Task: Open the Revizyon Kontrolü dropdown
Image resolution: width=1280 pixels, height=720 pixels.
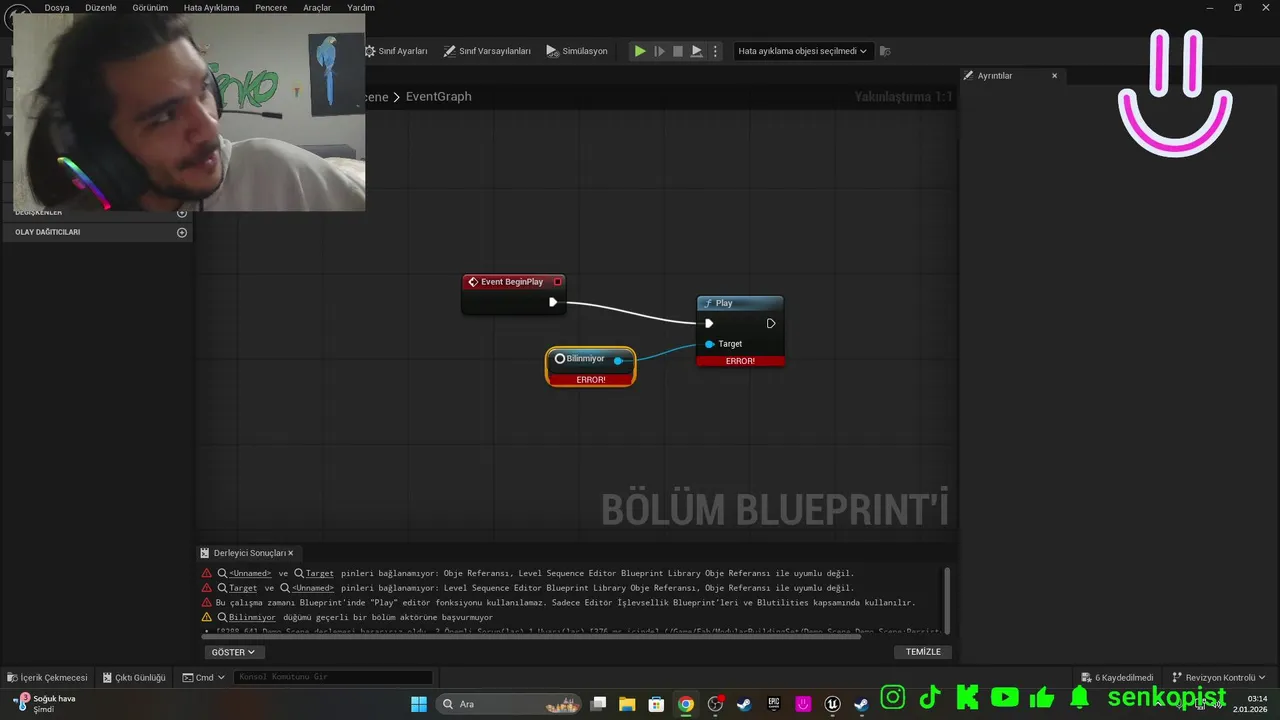Action: click(x=1218, y=677)
